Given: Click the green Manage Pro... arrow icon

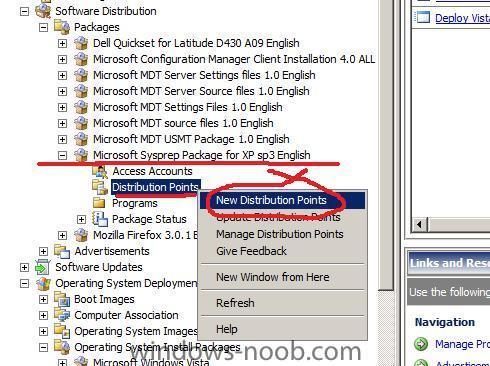Looking at the screenshot, I should click(x=421, y=344).
